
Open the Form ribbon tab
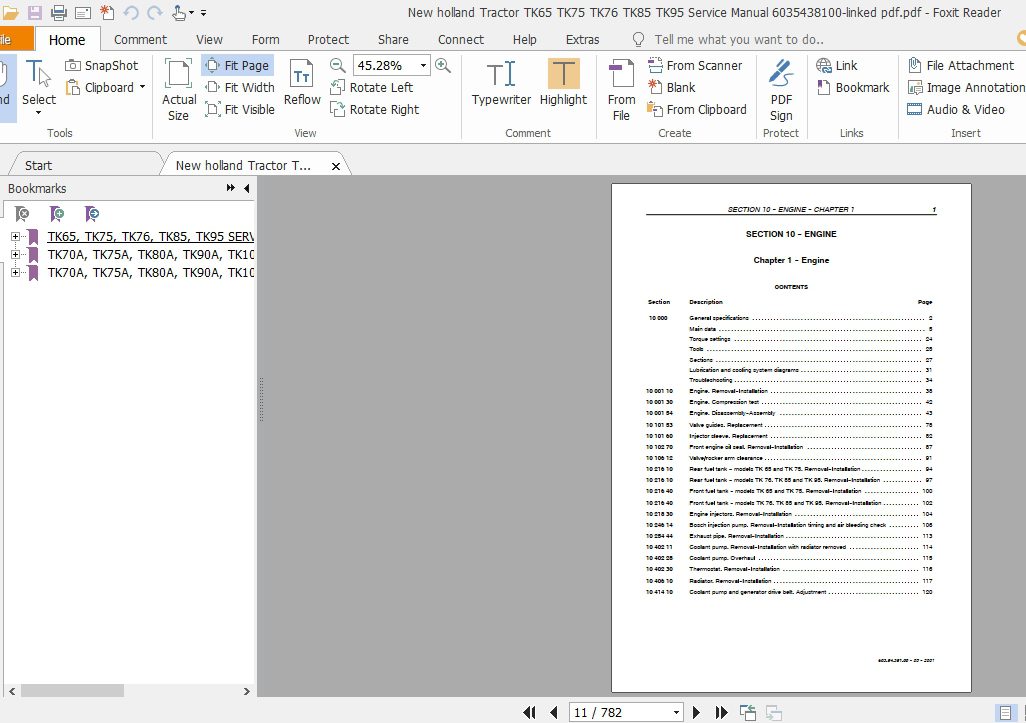click(x=265, y=39)
